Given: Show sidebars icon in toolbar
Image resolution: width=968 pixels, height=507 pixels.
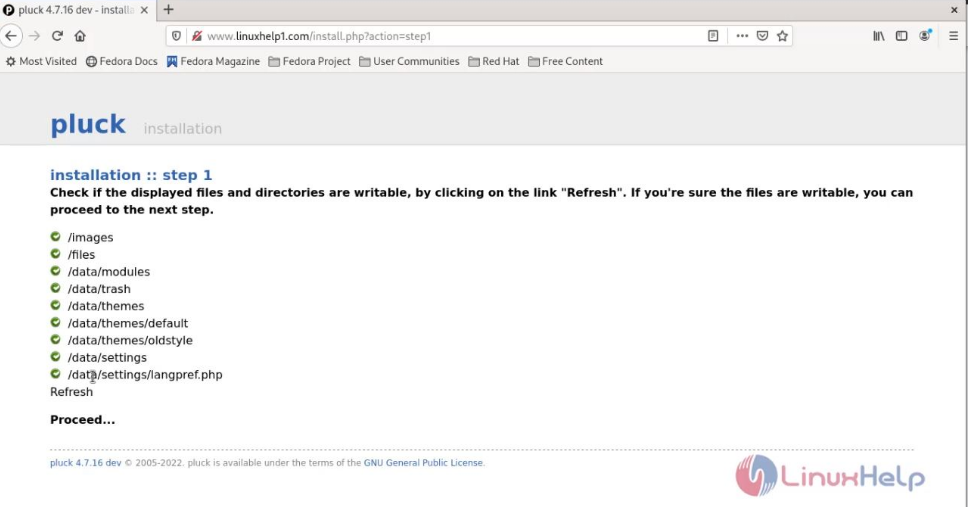Looking at the screenshot, I should point(901,36).
